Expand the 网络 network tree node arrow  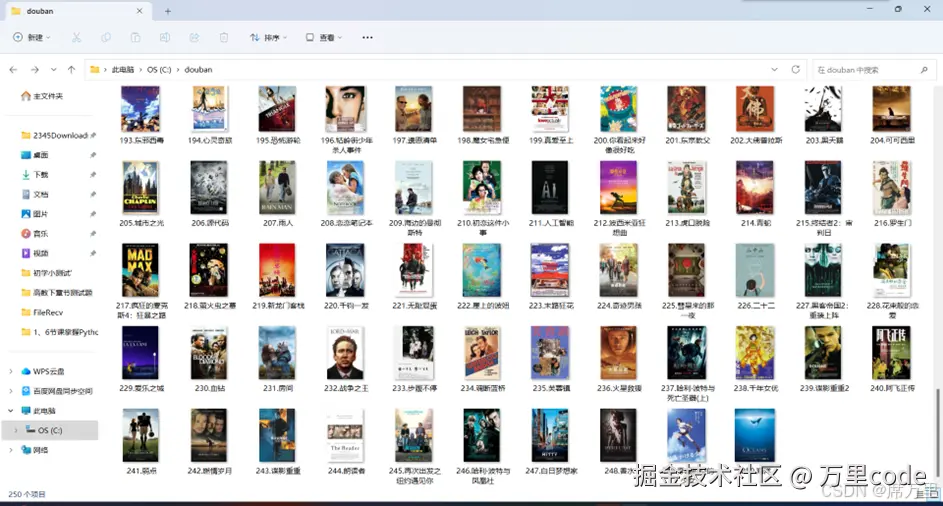[11, 450]
